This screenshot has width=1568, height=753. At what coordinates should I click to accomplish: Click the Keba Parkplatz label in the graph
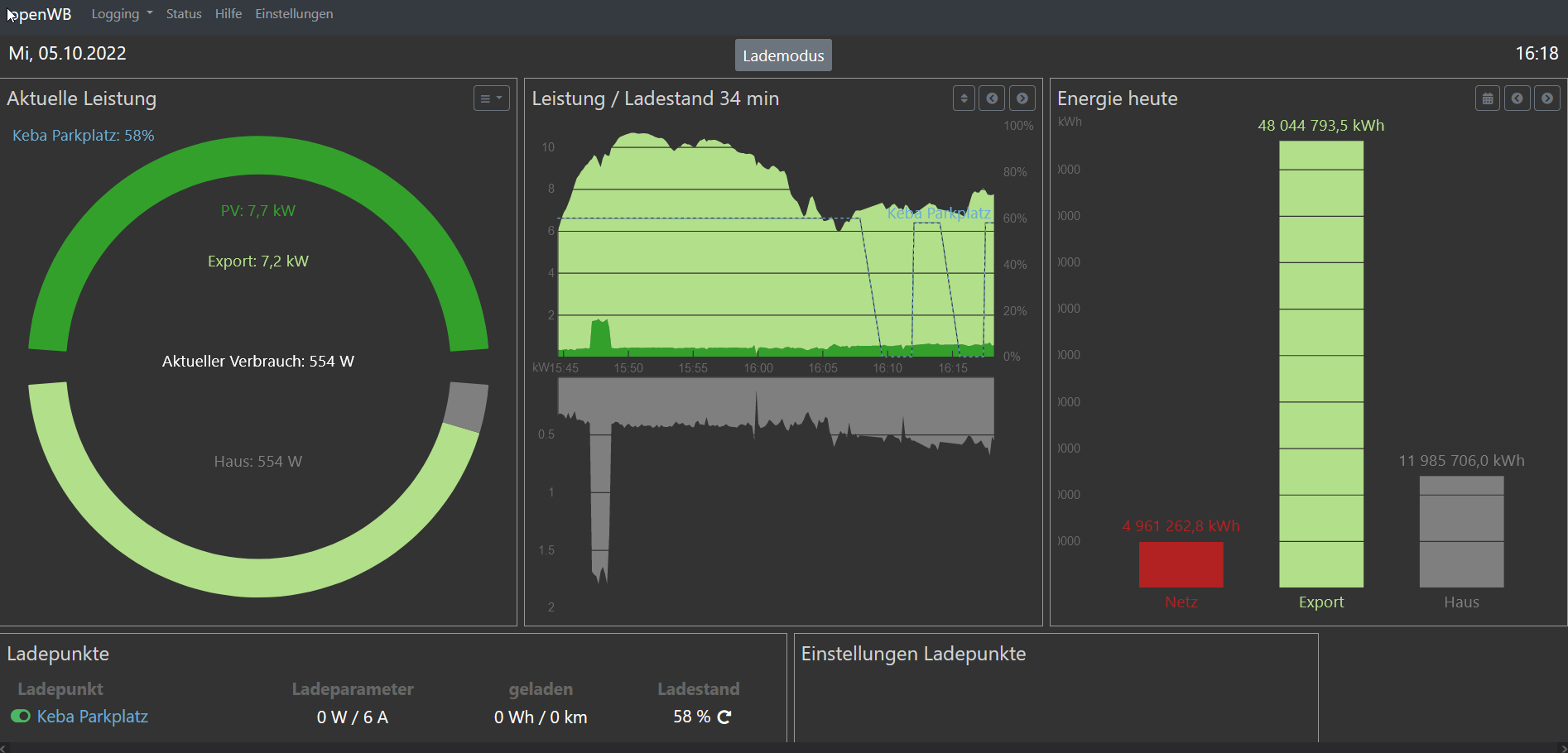(x=939, y=213)
